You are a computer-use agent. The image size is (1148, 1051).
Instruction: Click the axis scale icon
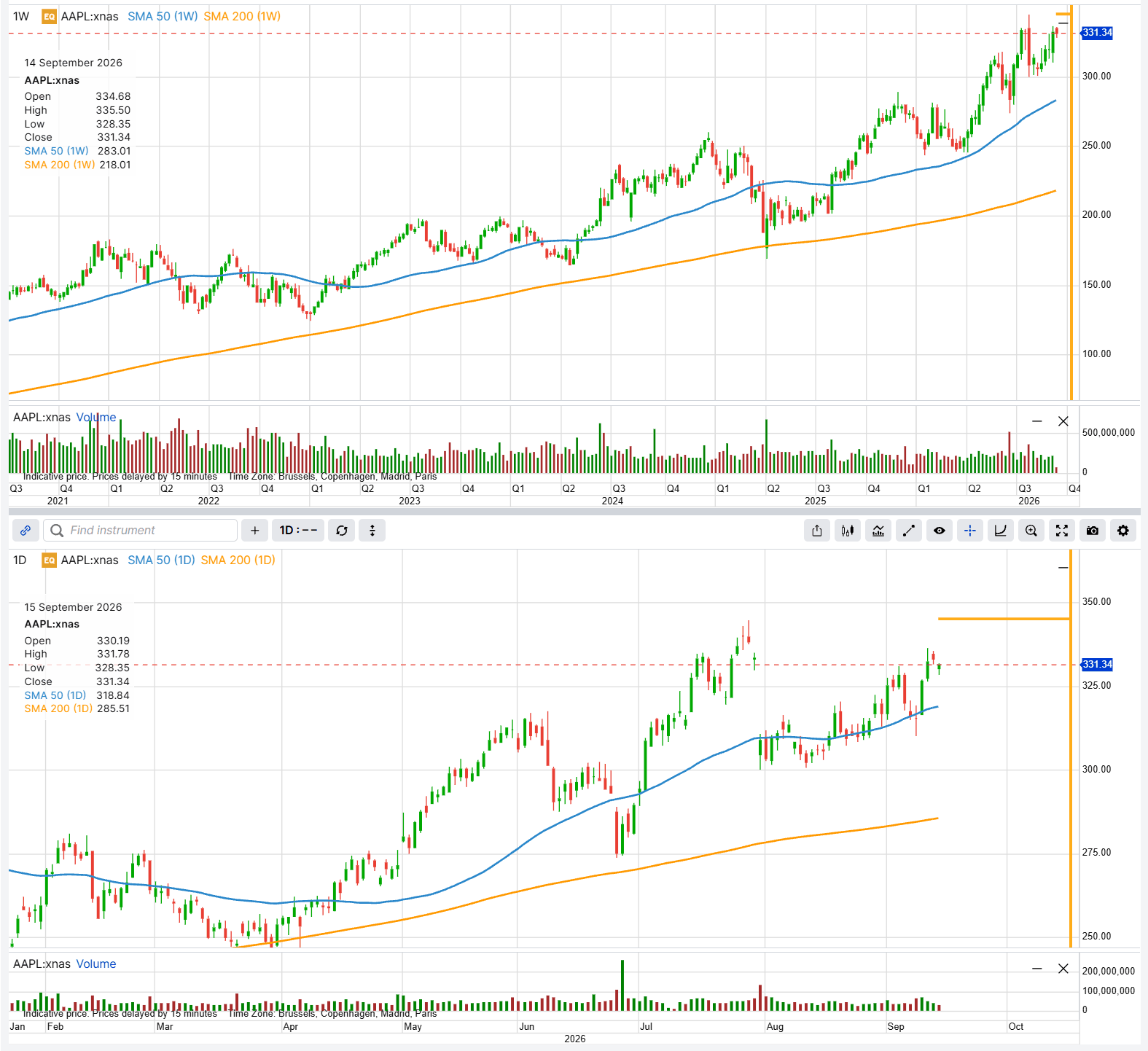pyautogui.click(x=1001, y=531)
